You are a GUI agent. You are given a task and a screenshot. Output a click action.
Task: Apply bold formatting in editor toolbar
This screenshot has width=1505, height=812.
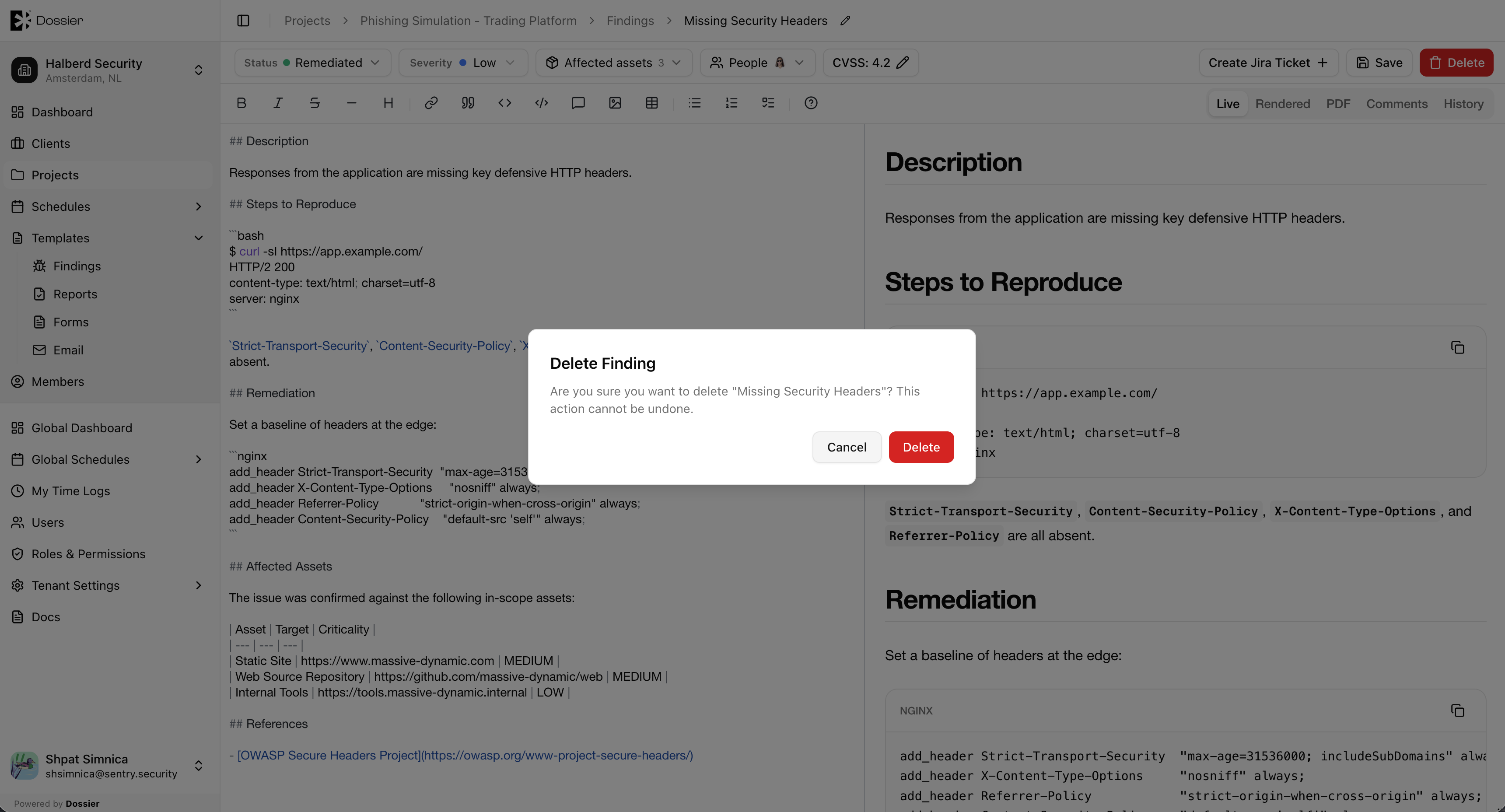pyautogui.click(x=241, y=103)
